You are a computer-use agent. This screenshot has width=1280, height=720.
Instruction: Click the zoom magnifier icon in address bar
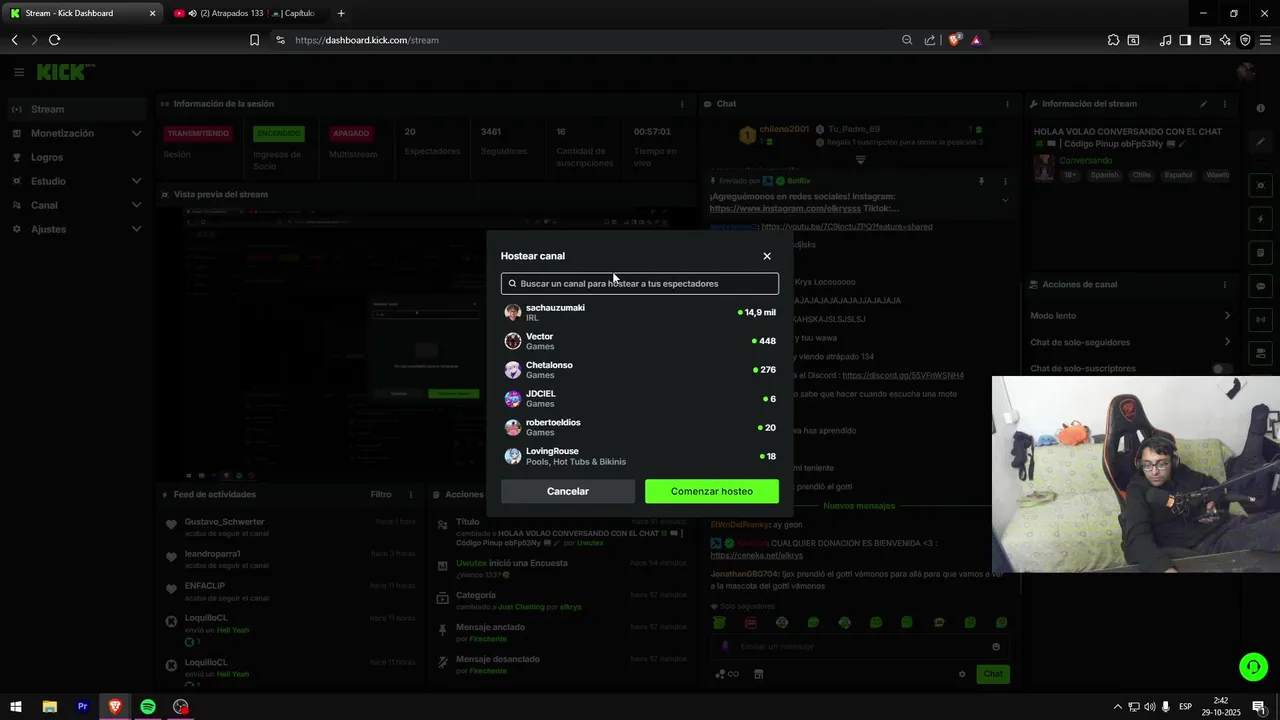pyautogui.click(x=907, y=40)
